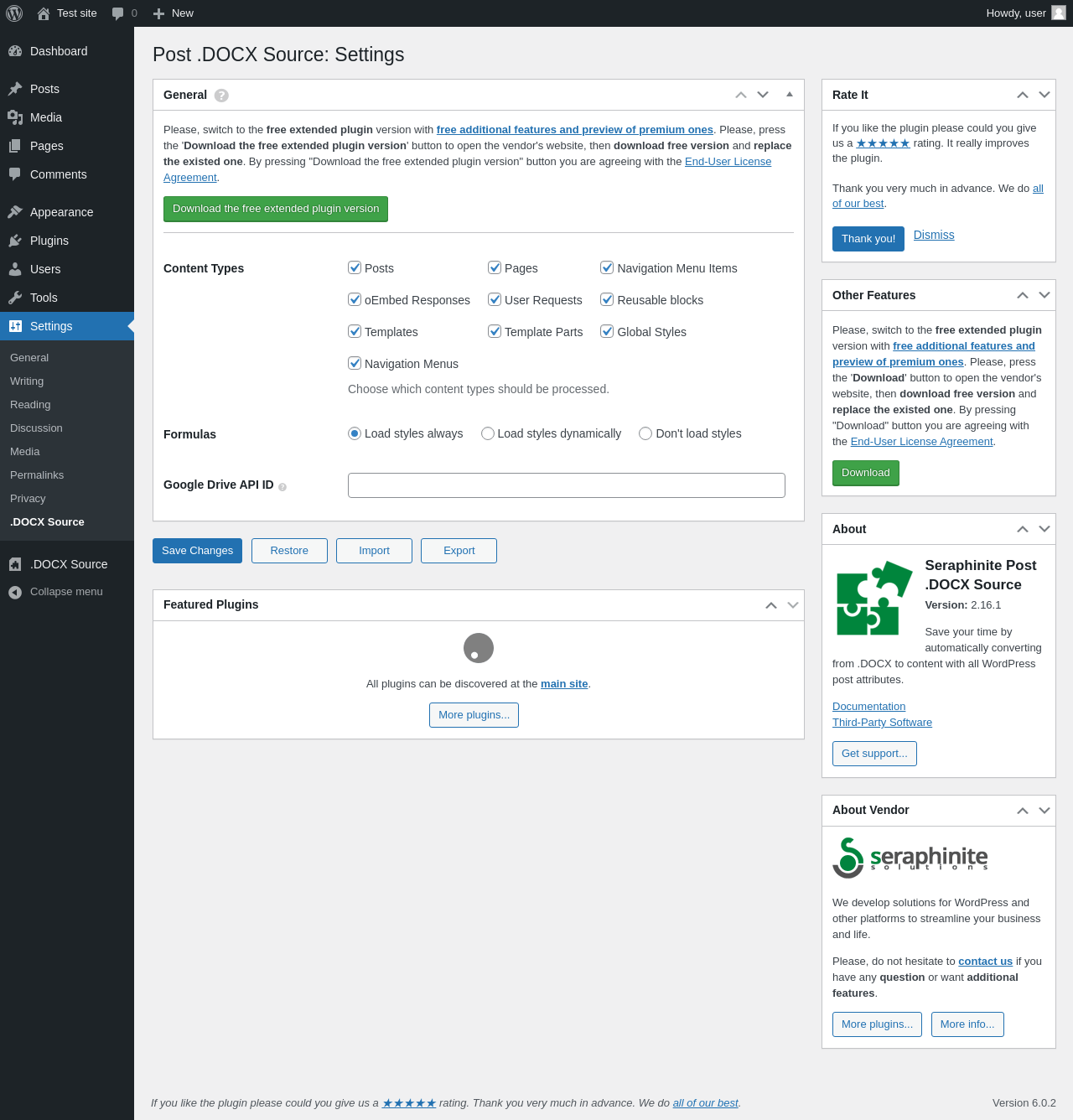The image size is (1073, 1120).
Task: Uncheck the Global Styles checkbox
Action: [607, 331]
